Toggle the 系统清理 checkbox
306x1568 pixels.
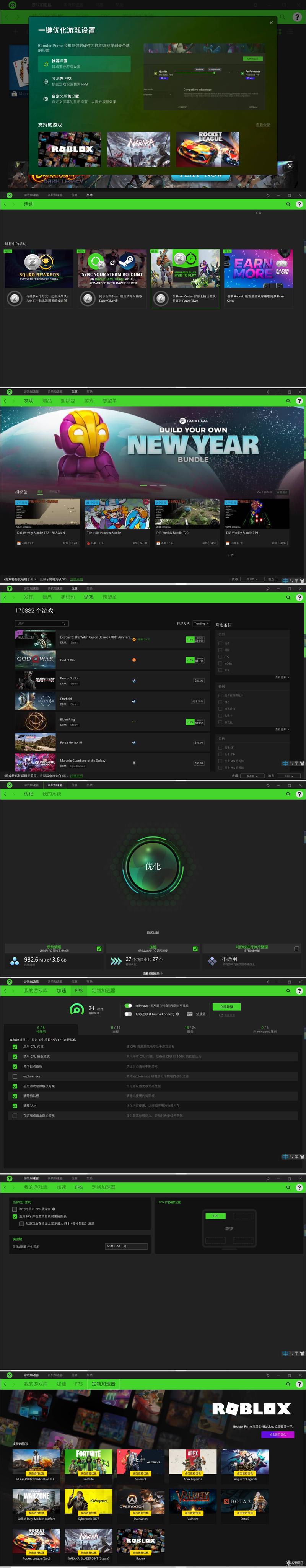coord(99,949)
